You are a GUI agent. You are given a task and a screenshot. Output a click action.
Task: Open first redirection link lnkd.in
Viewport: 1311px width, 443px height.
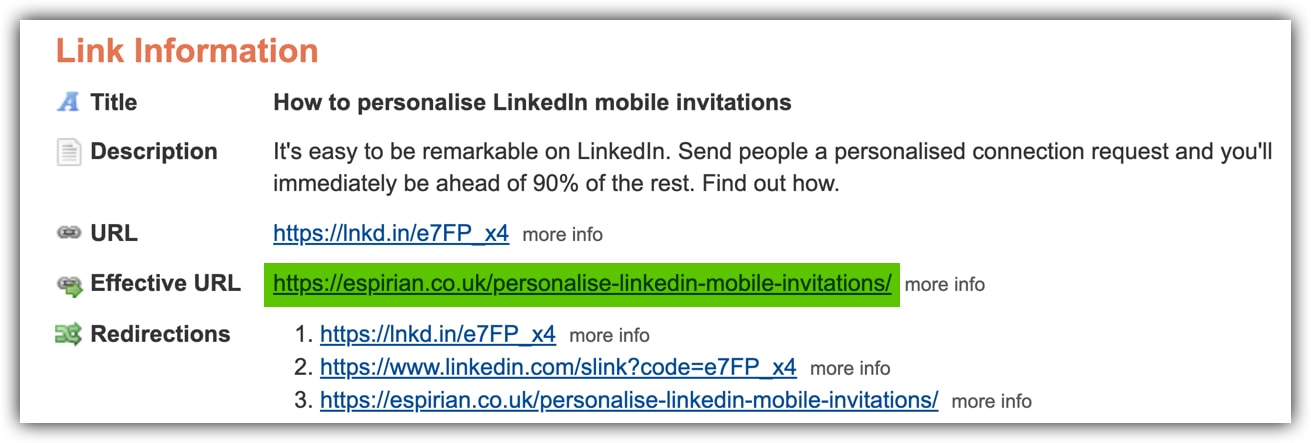pyautogui.click(x=438, y=335)
